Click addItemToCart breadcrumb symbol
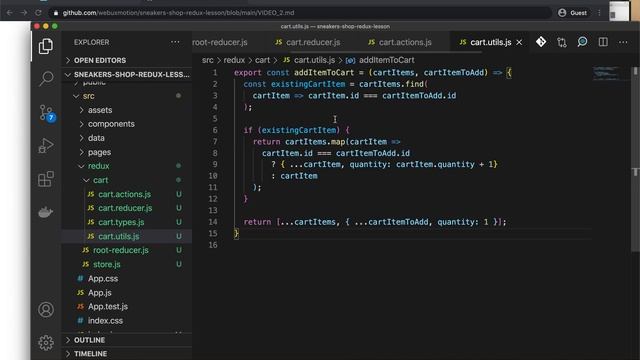 point(380,60)
